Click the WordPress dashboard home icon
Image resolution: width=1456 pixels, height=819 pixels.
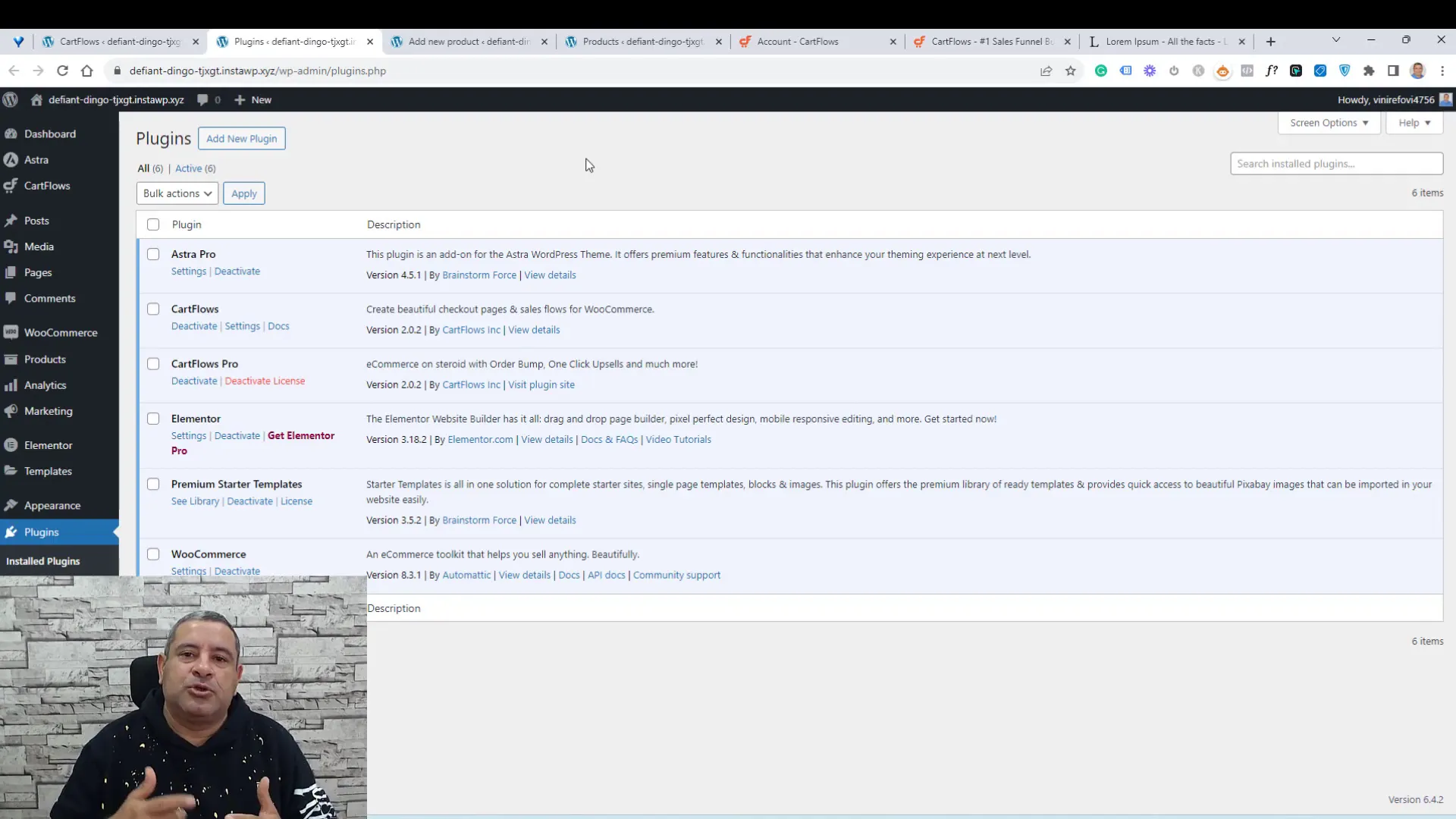35,99
